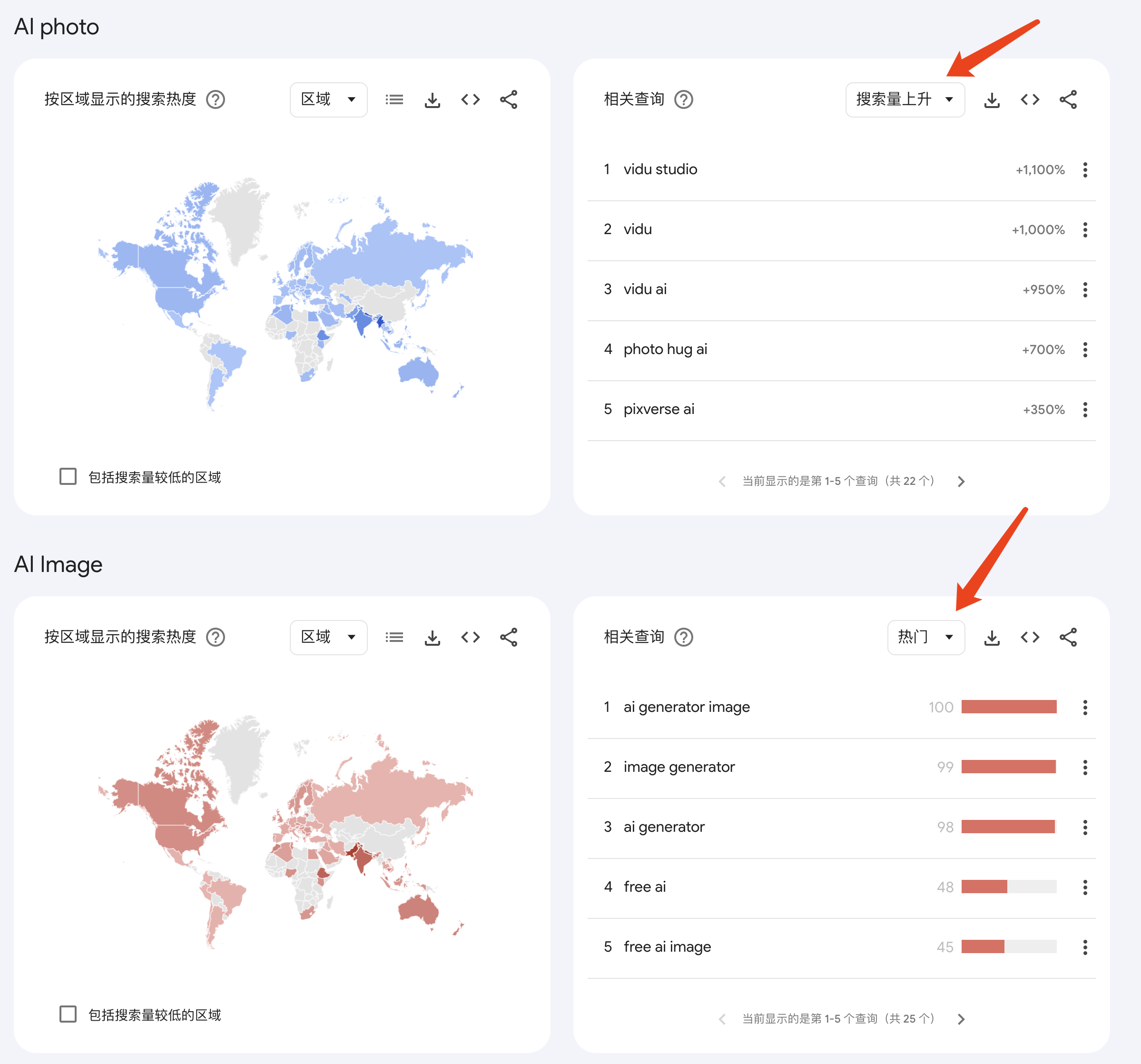Open embed code for AI photo related queries
This screenshot has width=1141, height=1064.
1030,100
